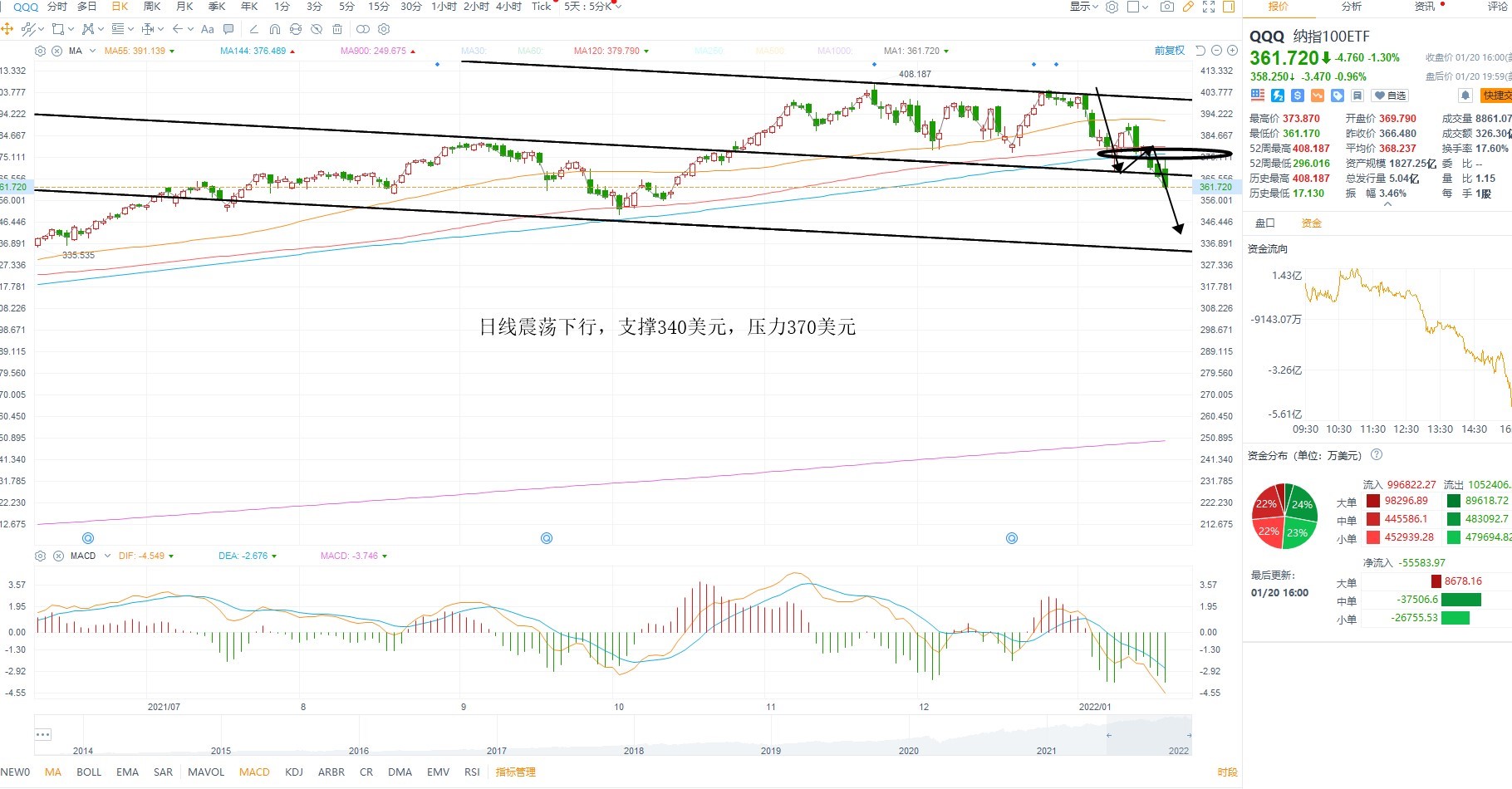1512x789 pixels.
Task: Select the BOLL indicator
Action: (89, 772)
